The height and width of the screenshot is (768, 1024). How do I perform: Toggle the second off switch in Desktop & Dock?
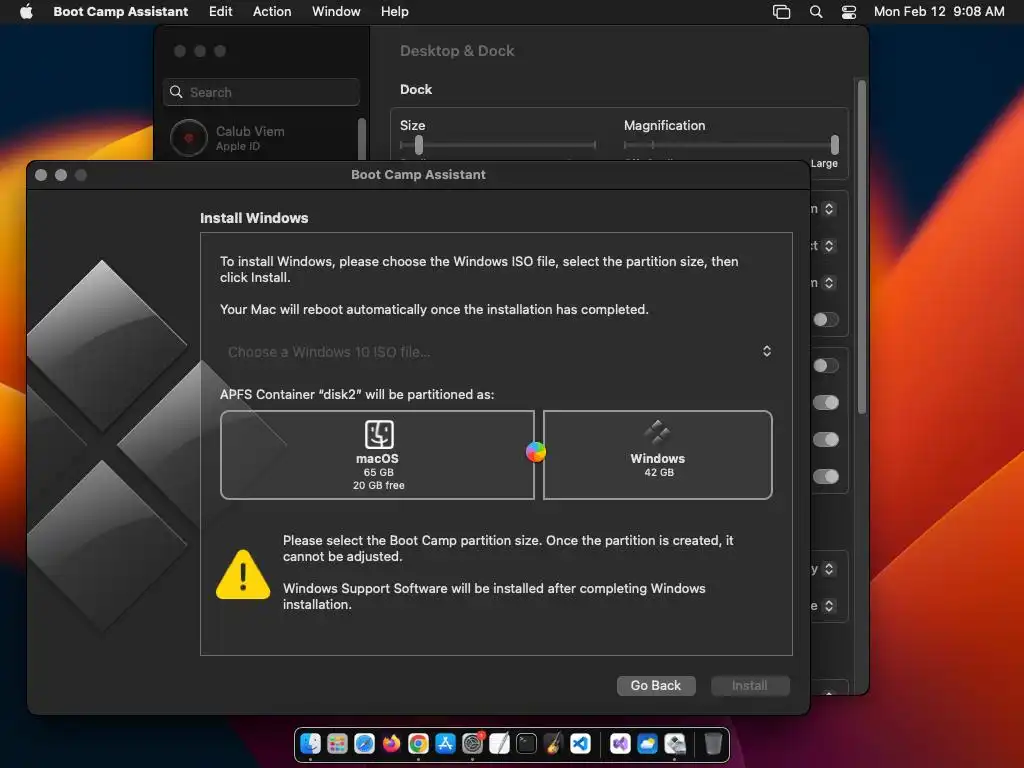(825, 365)
